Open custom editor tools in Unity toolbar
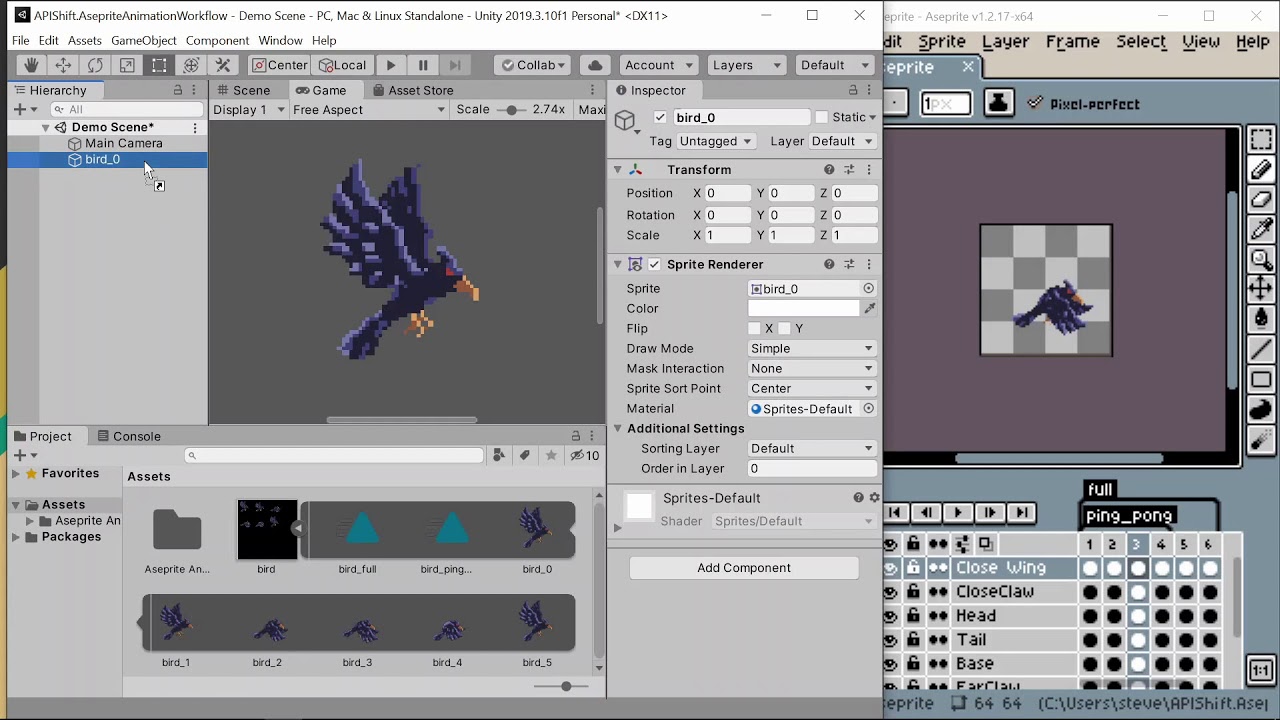This screenshot has height=720, width=1280. pos(223,65)
